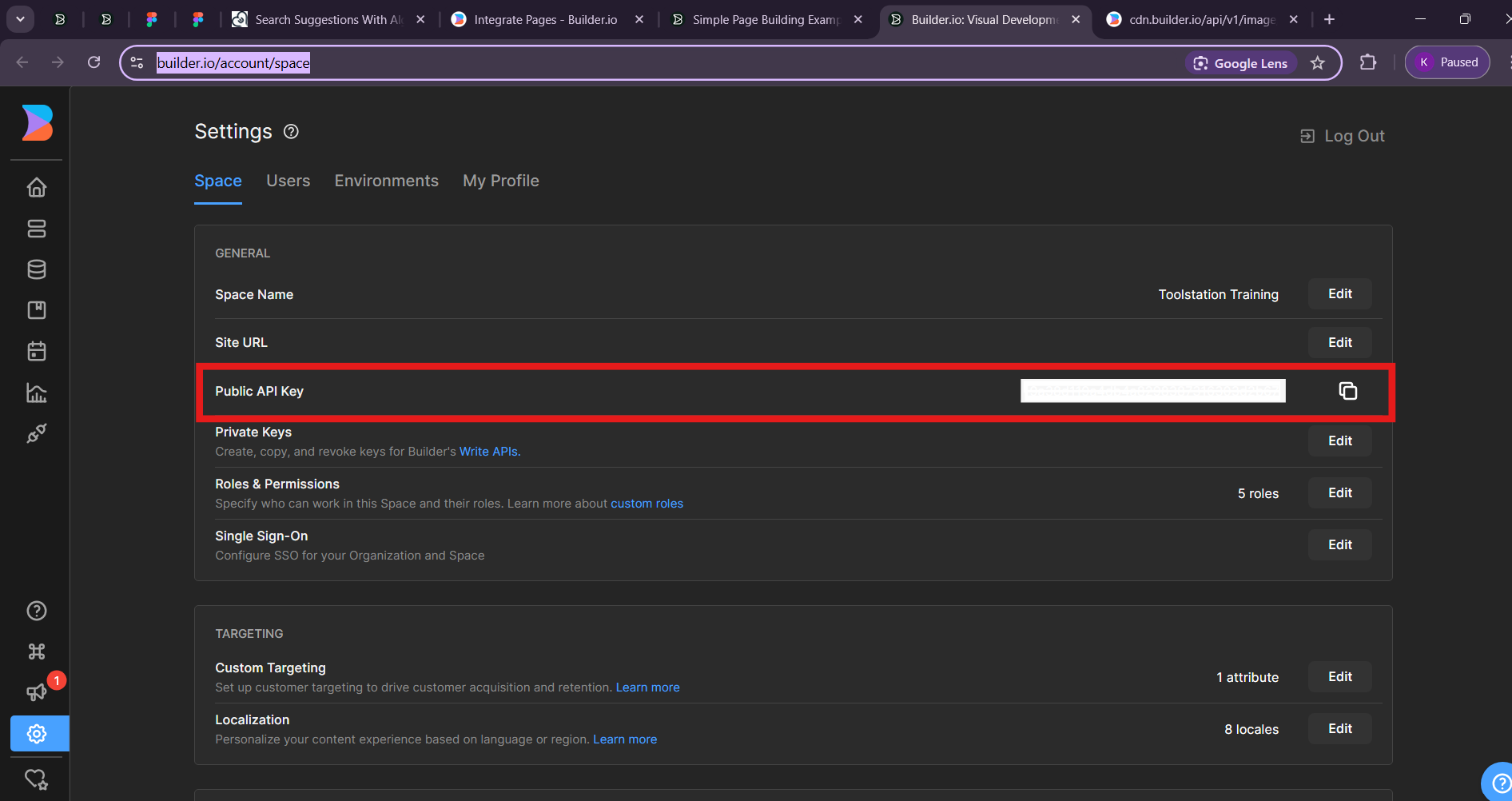Open the calendar icon in sidebar
Viewport: 1512px width, 801px height.
pyautogui.click(x=37, y=351)
